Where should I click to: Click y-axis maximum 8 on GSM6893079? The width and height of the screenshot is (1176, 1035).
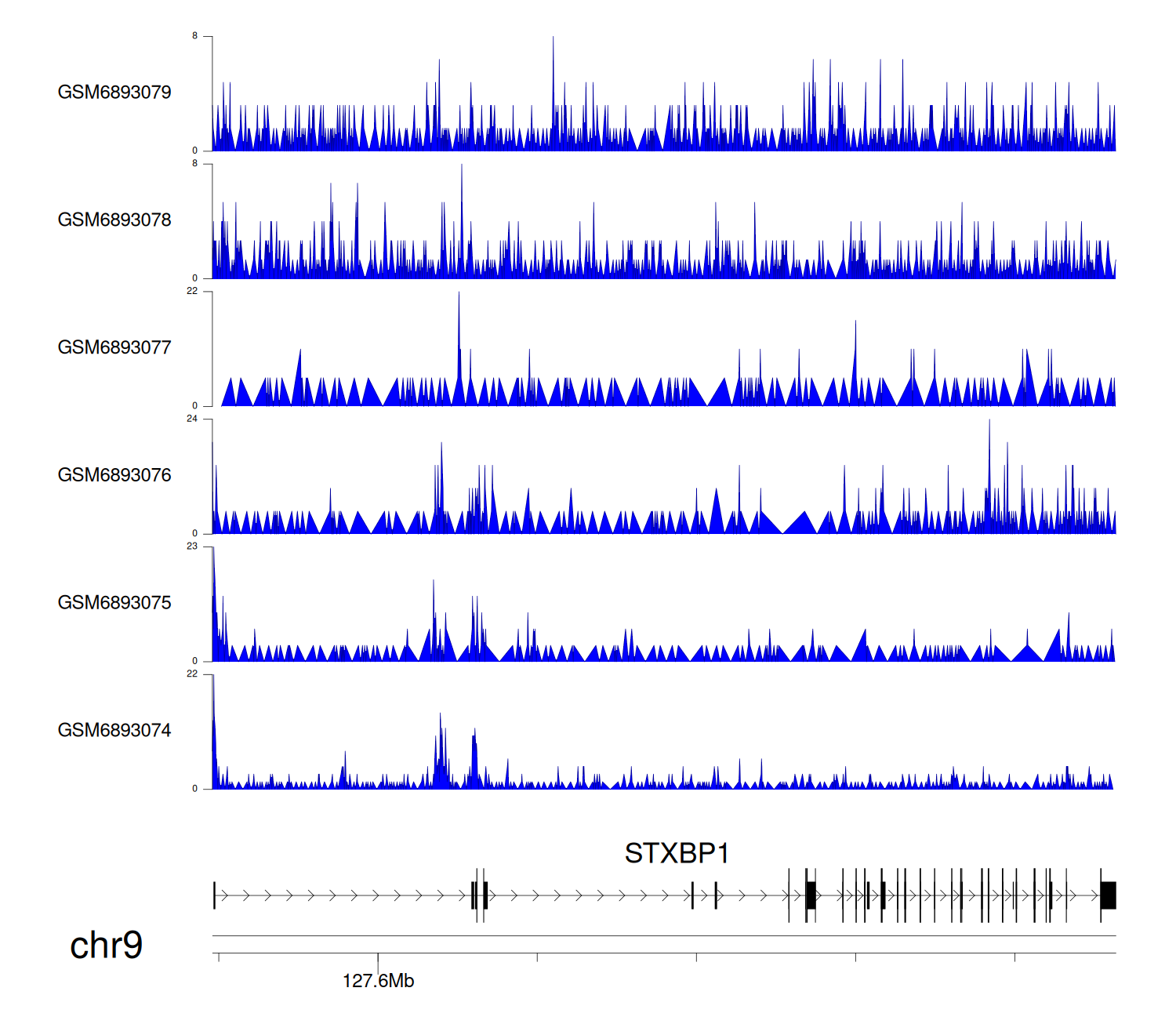tap(195, 36)
